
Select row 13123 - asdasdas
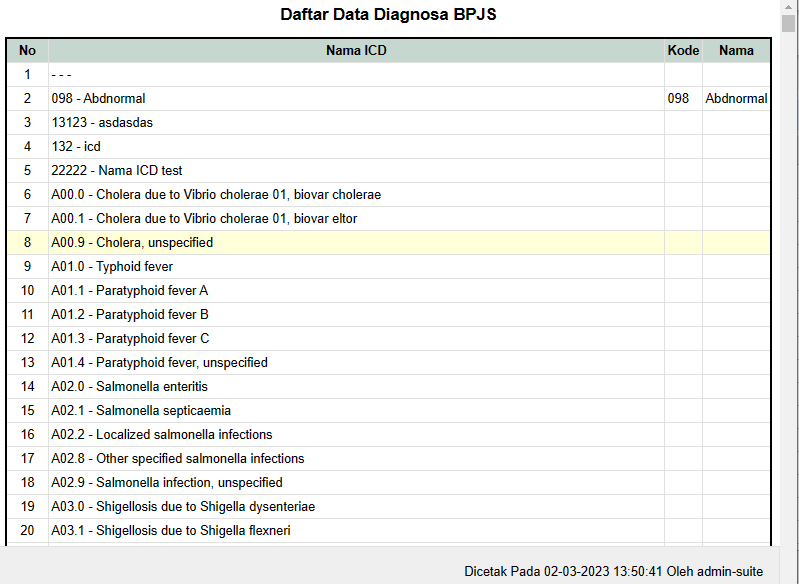(x=388, y=122)
